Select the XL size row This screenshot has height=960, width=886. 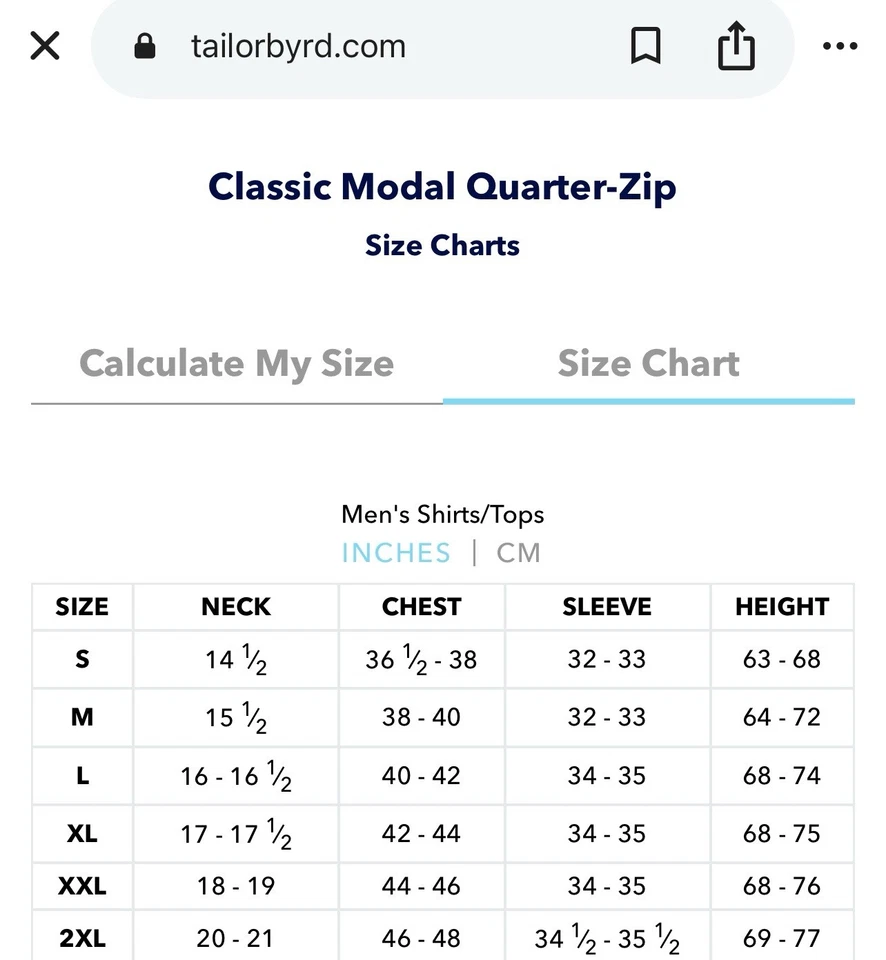click(x=82, y=834)
